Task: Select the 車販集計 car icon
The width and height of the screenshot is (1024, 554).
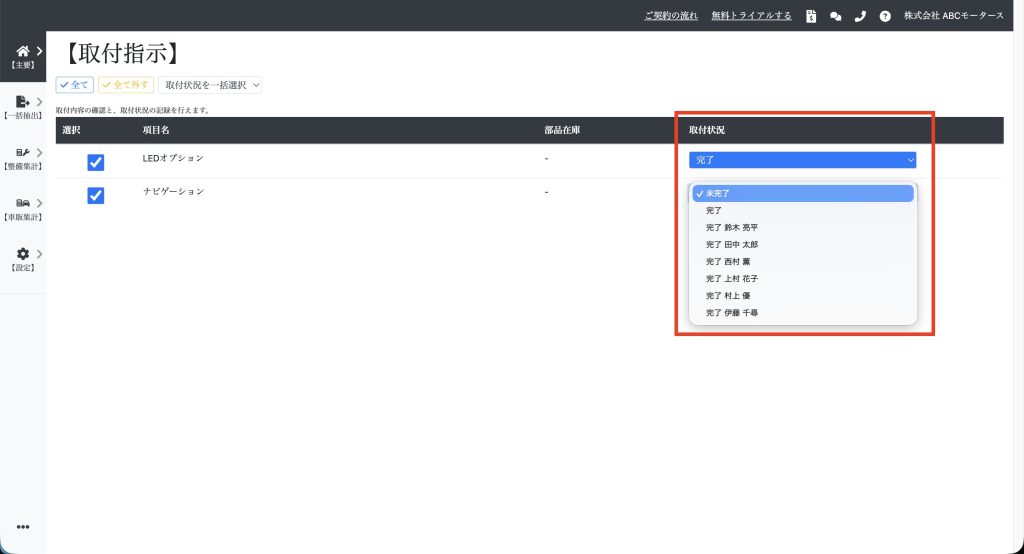Action: (23, 204)
